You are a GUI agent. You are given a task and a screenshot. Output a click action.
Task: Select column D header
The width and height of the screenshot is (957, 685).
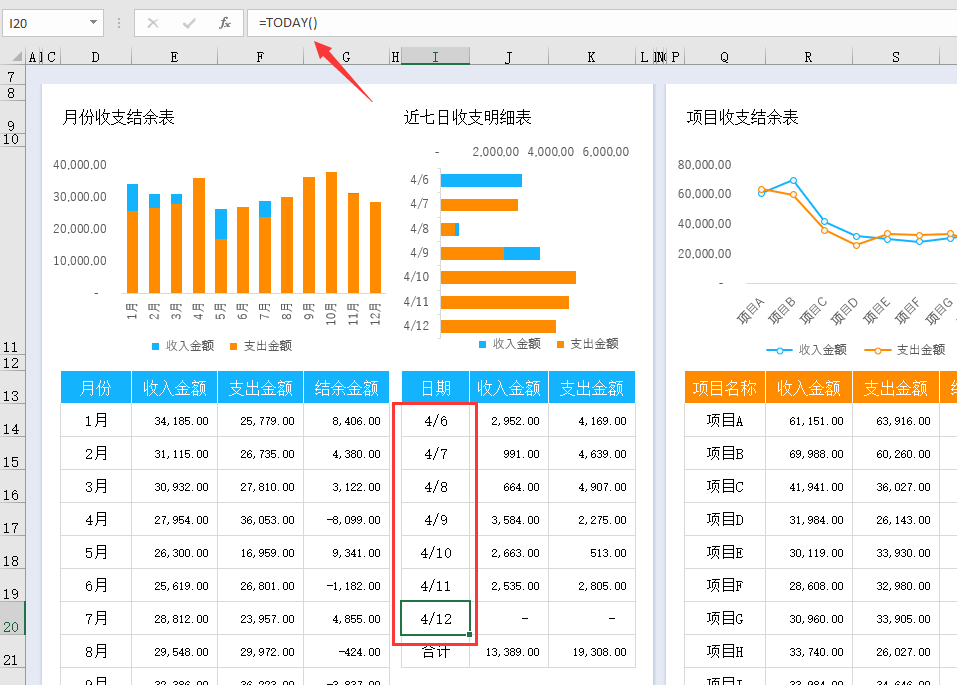pyautogui.click(x=95, y=57)
